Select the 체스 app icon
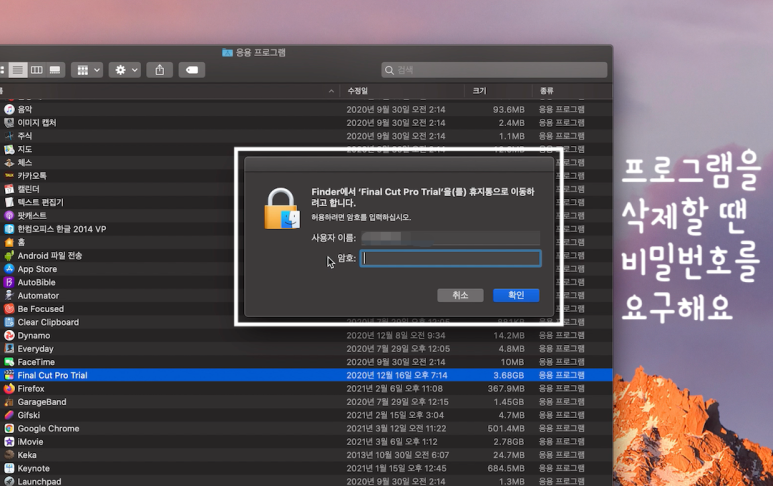This screenshot has height=486, width=773. (x=9, y=163)
